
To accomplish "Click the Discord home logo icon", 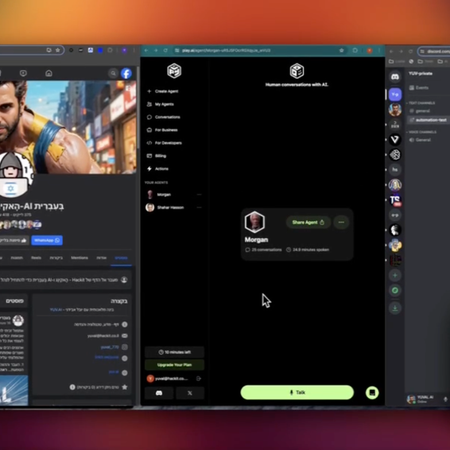I will point(395,77).
